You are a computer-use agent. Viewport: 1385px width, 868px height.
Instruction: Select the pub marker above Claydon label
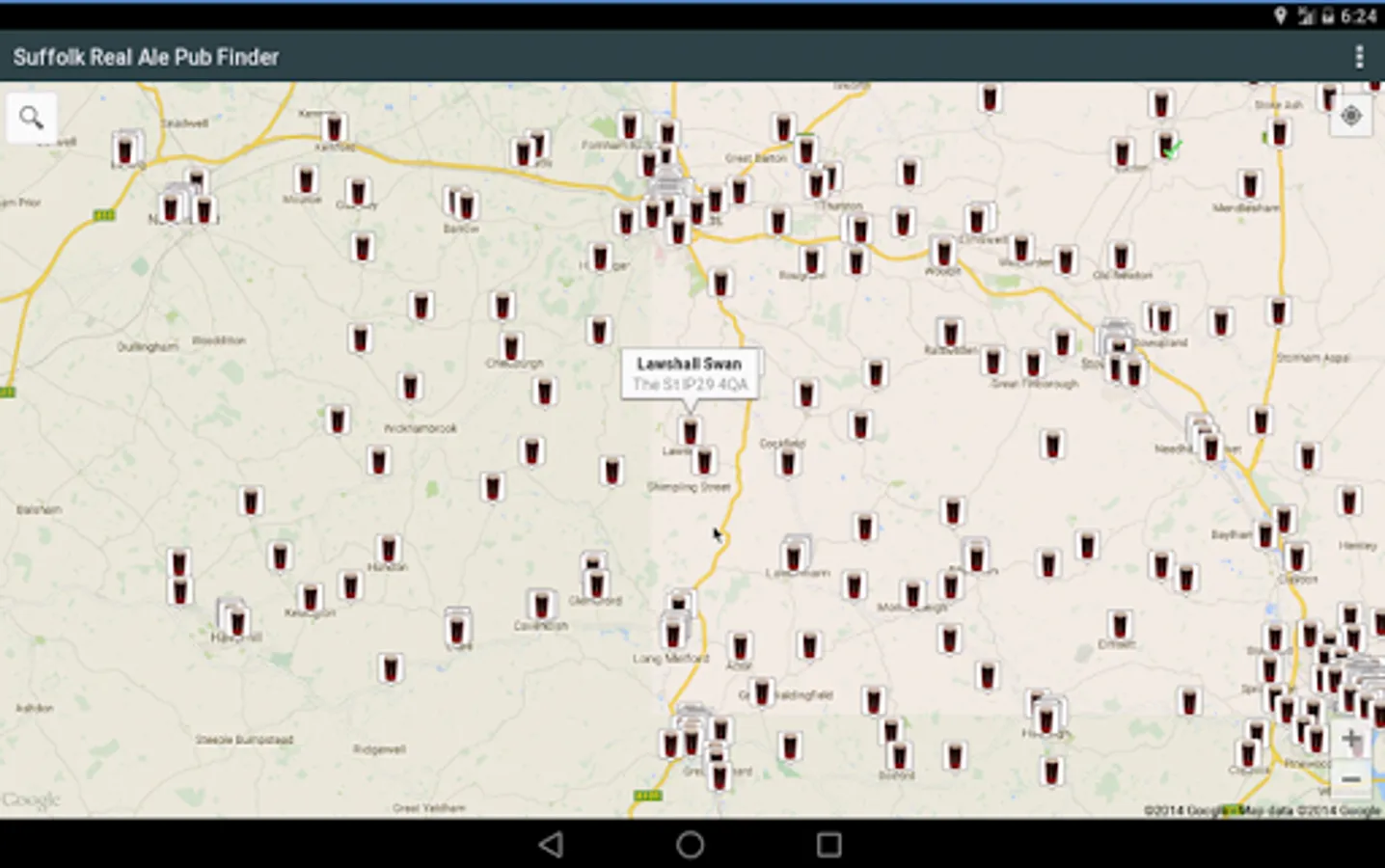coord(1297,557)
